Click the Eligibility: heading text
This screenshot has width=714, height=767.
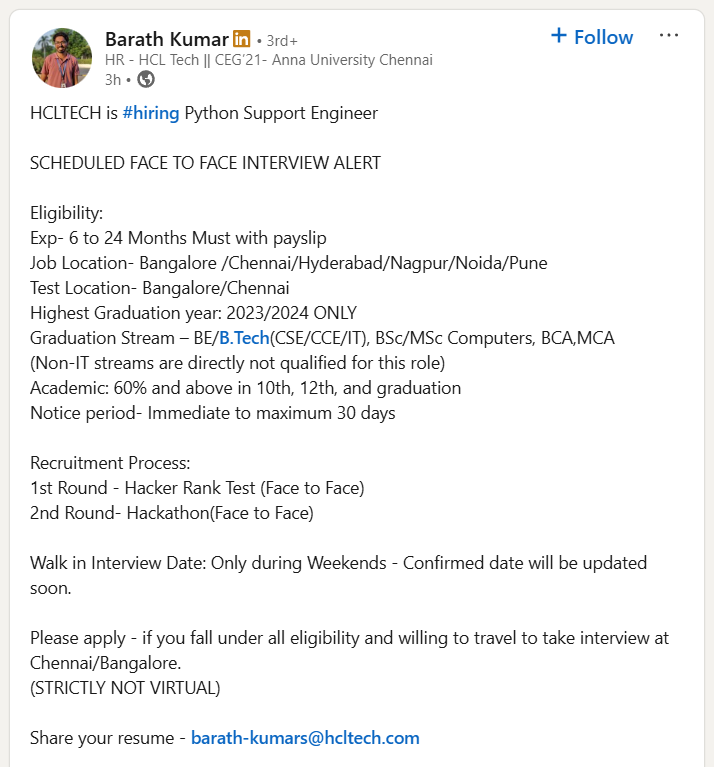pyautogui.click(x=67, y=213)
